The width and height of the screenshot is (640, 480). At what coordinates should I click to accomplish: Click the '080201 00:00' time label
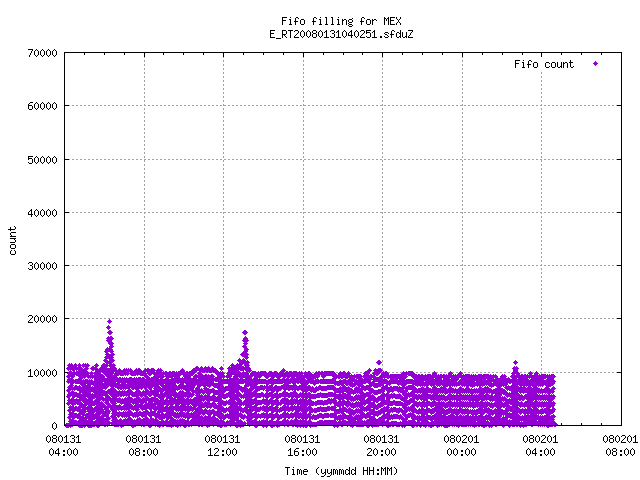pyautogui.click(x=462, y=446)
